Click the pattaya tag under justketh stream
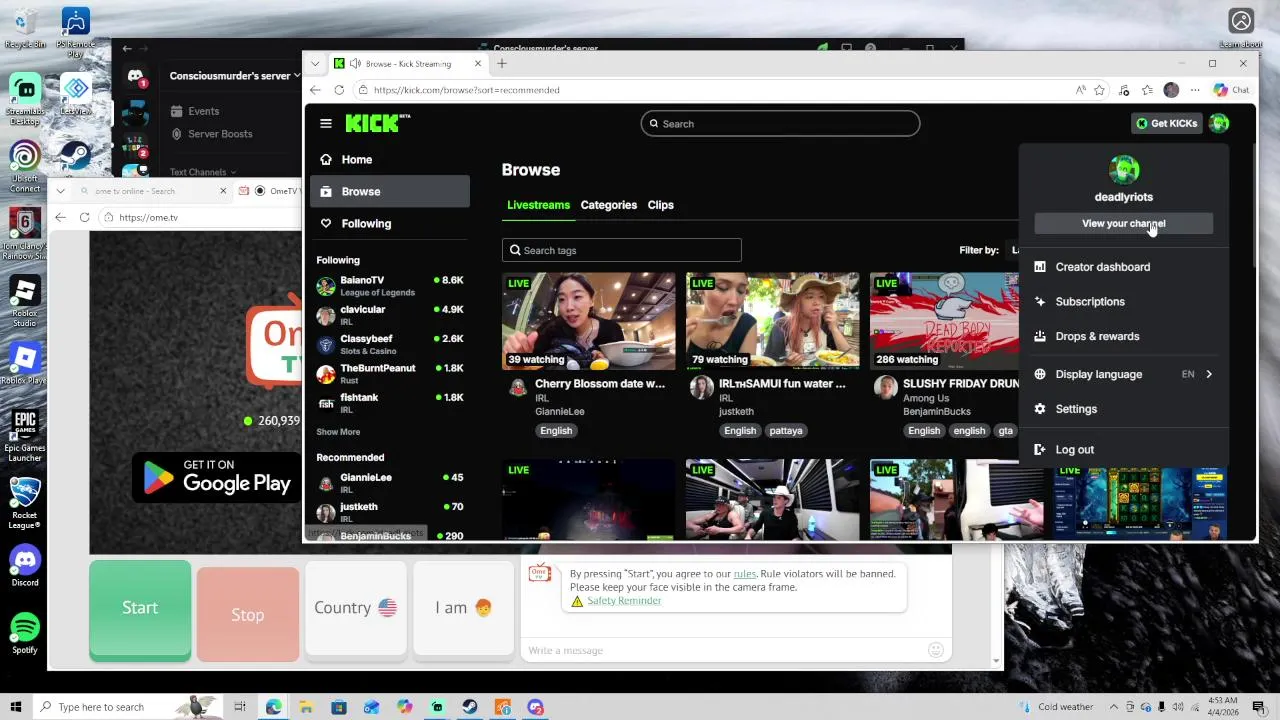The image size is (1280, 720). tap(786, 431)
